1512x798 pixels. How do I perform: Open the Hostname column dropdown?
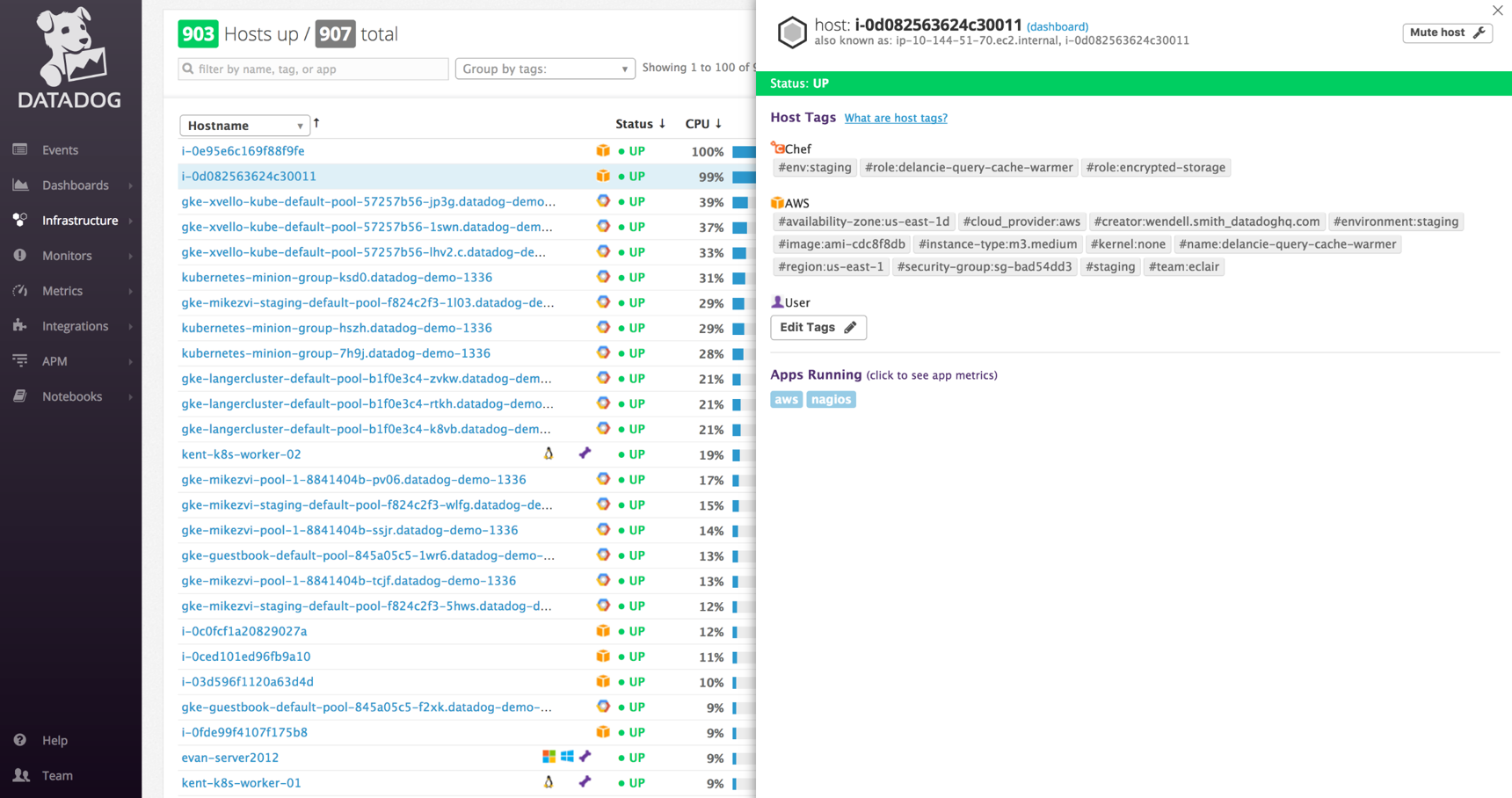(244, 126)
